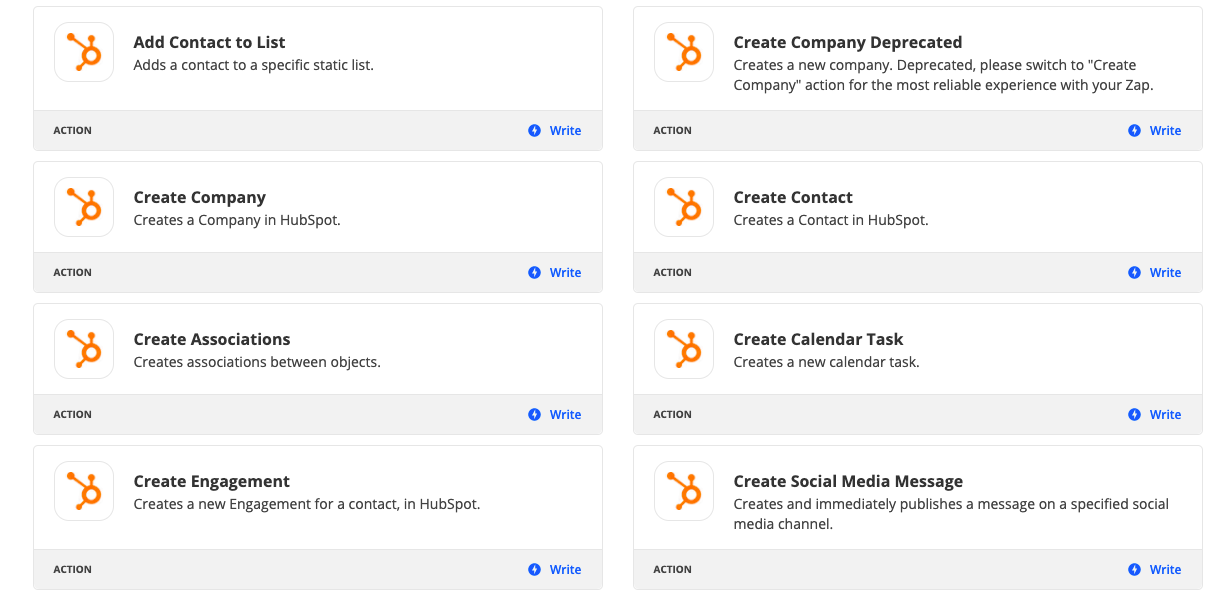
Task: Click ACTION label under Creates a Company in HubSpot
Action: click(x=72, y=273)
